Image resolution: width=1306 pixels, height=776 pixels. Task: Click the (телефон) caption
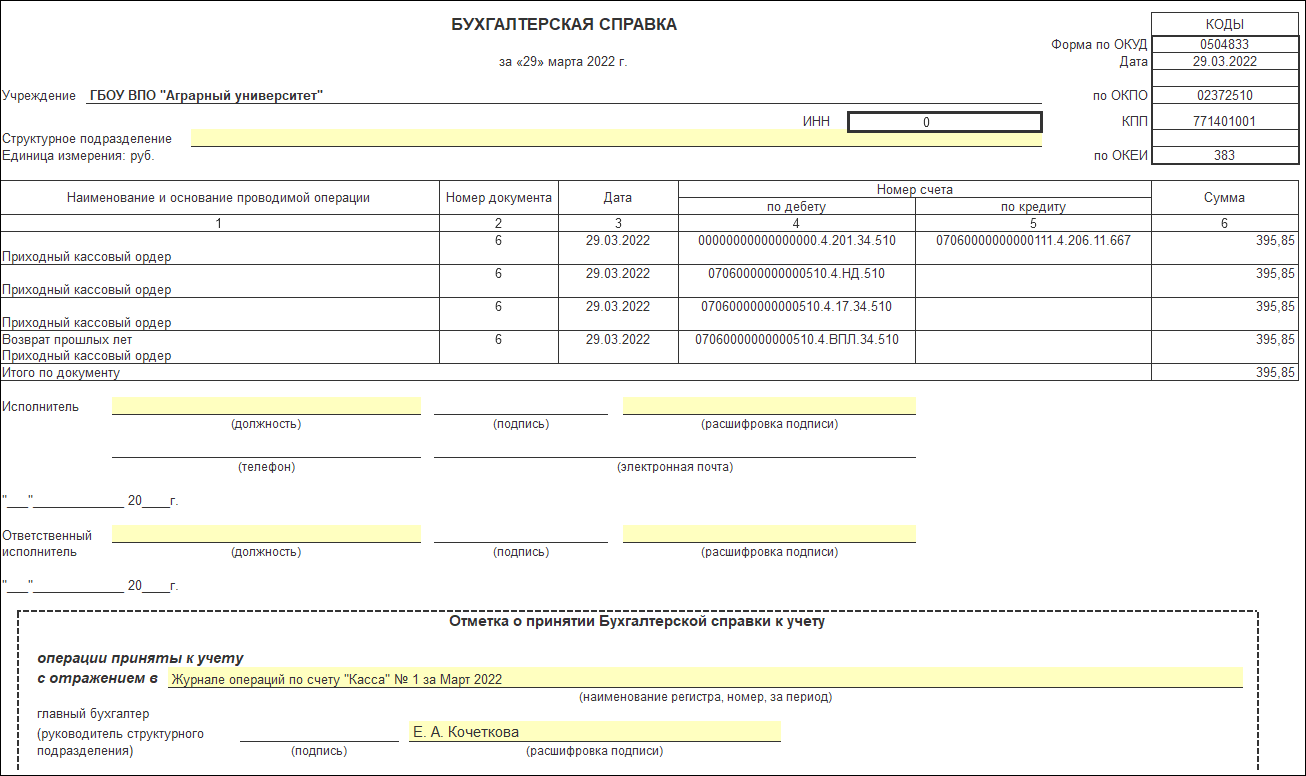266,467
